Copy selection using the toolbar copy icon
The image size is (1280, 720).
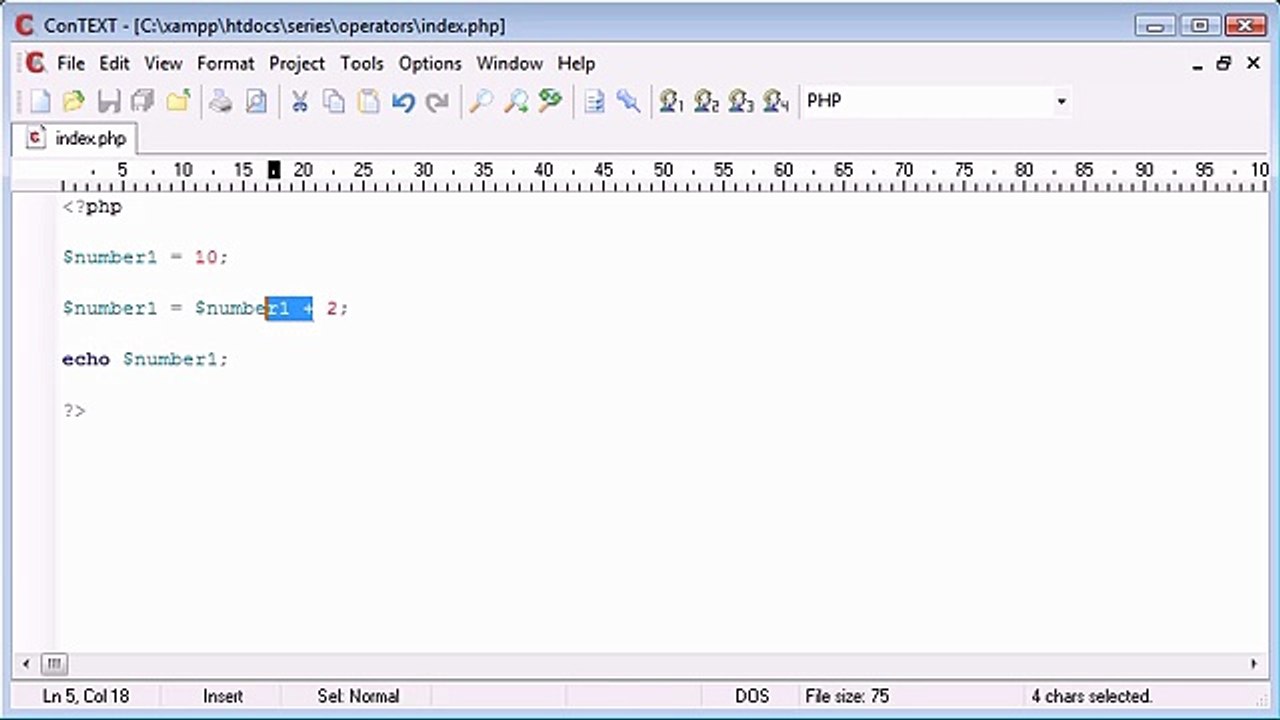click(334, 101)
